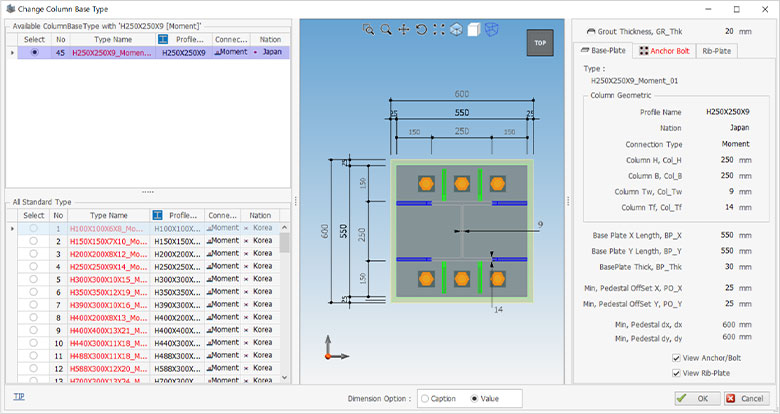Choose Value dimension option
Viewport: 780px width, 414px height.
(x=474, y=399)
